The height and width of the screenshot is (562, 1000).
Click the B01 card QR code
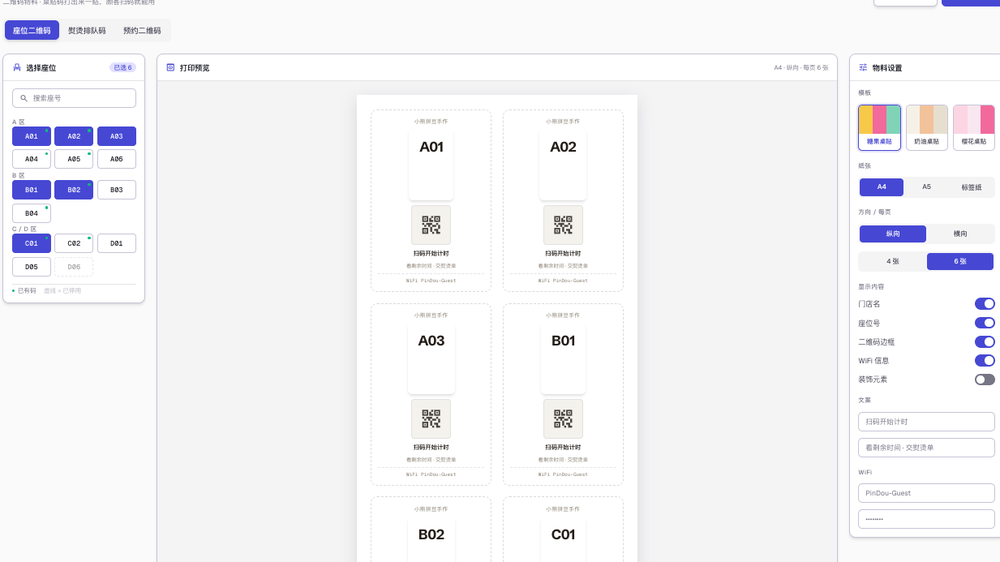563,418
